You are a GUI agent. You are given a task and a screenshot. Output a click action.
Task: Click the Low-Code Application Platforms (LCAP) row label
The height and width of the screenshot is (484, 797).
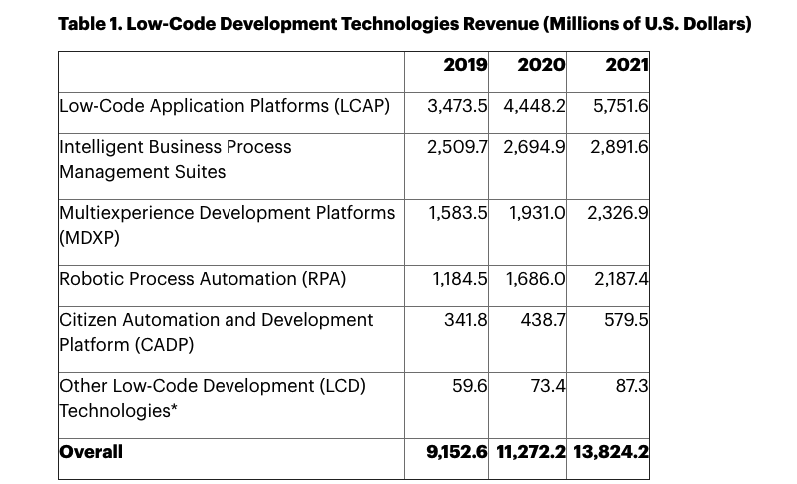tap(225, 105)
